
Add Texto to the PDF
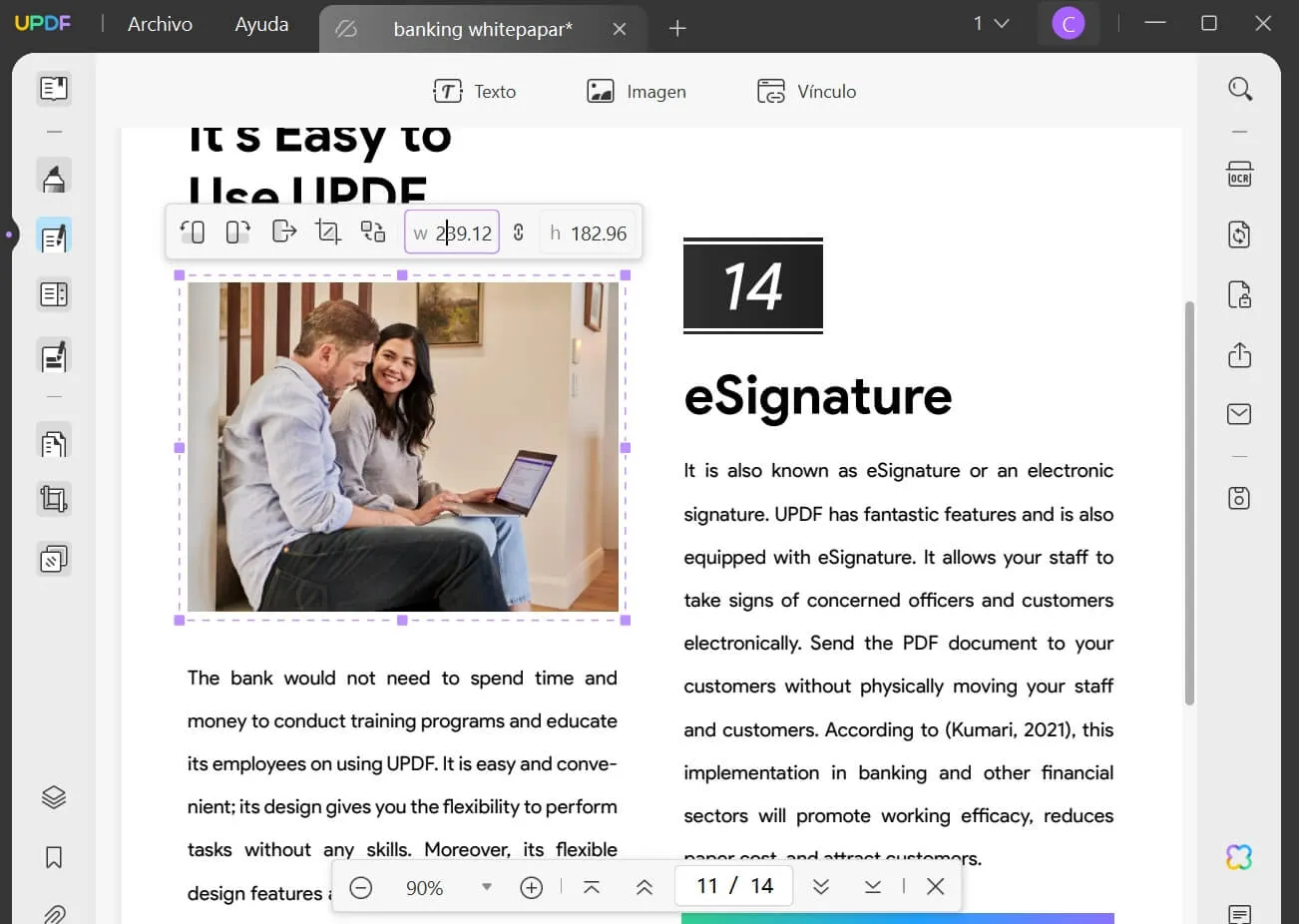pyautogui.click(x=474, y=92)
